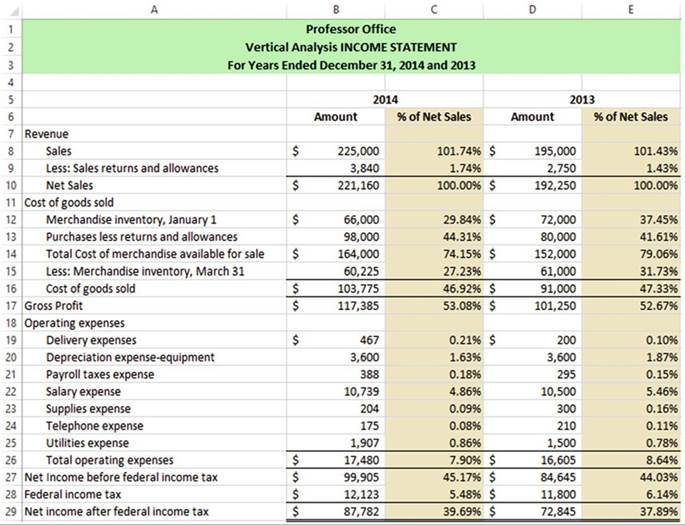The height and width of the screenshot is (525, 685).
Task: Click the 2014 year heading cell
Action: point(385,99)
